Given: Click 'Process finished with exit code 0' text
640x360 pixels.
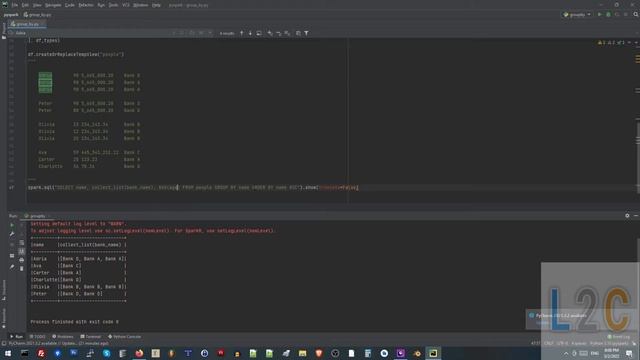Looking at the screenshot, I should click(74, 322).
